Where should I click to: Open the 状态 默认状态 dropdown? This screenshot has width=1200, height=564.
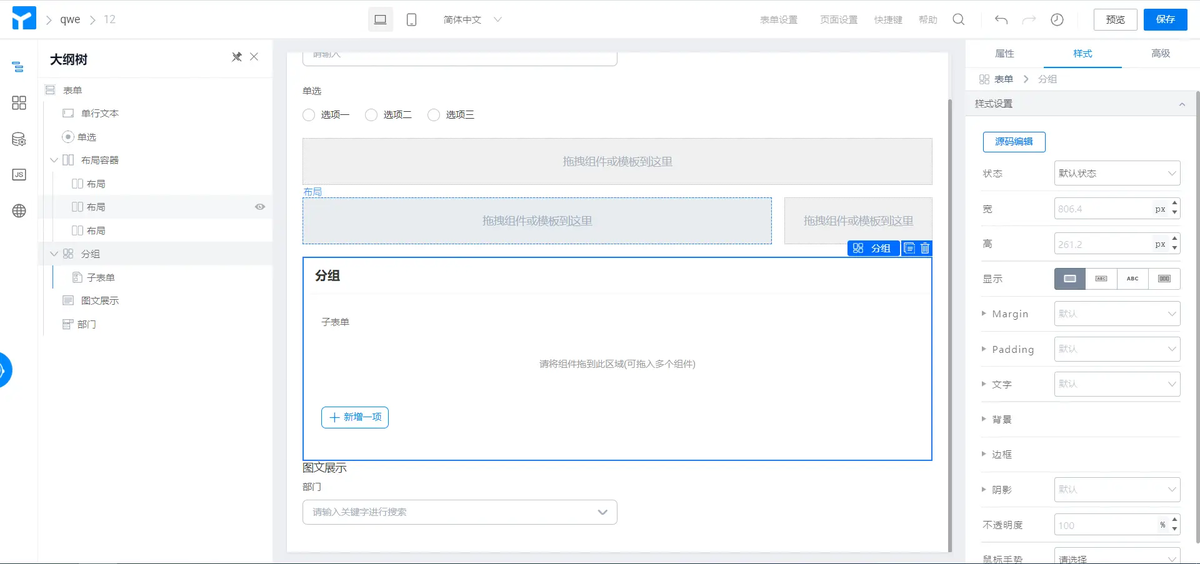1117,174
